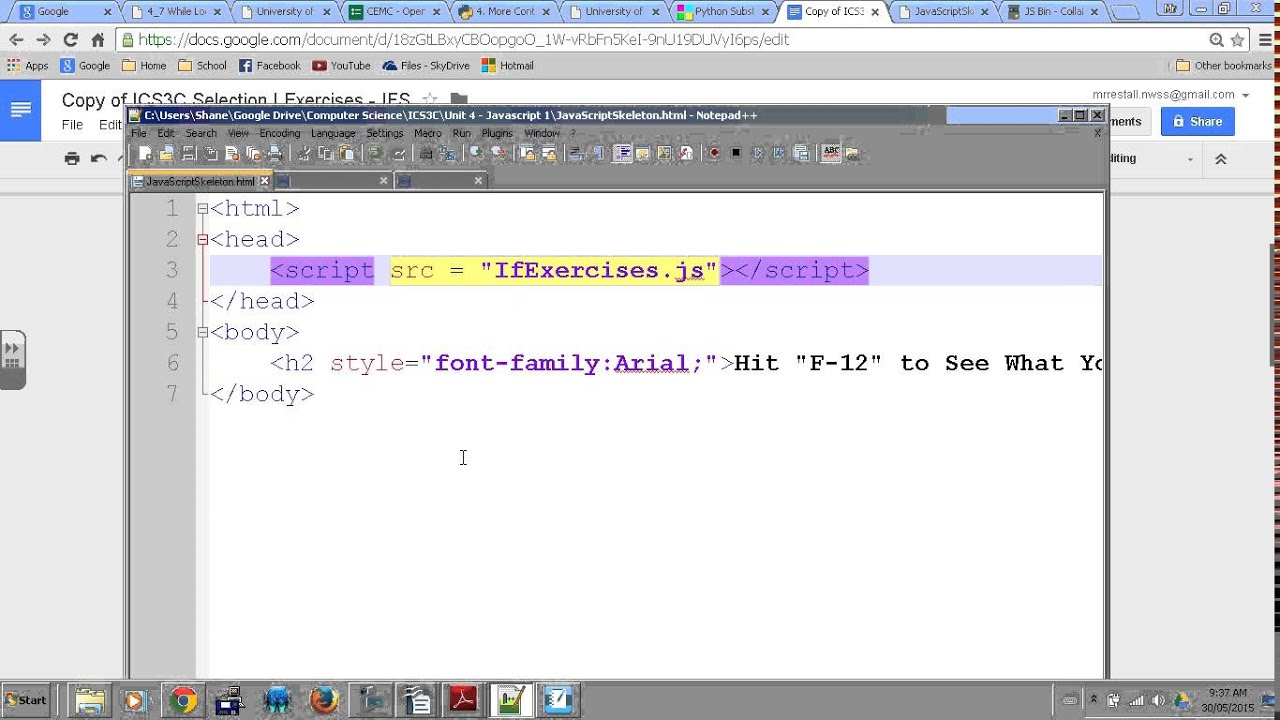Open the Notepad++ Settings menu
This screenshot has height=720, width=1280.
[385, 133]
